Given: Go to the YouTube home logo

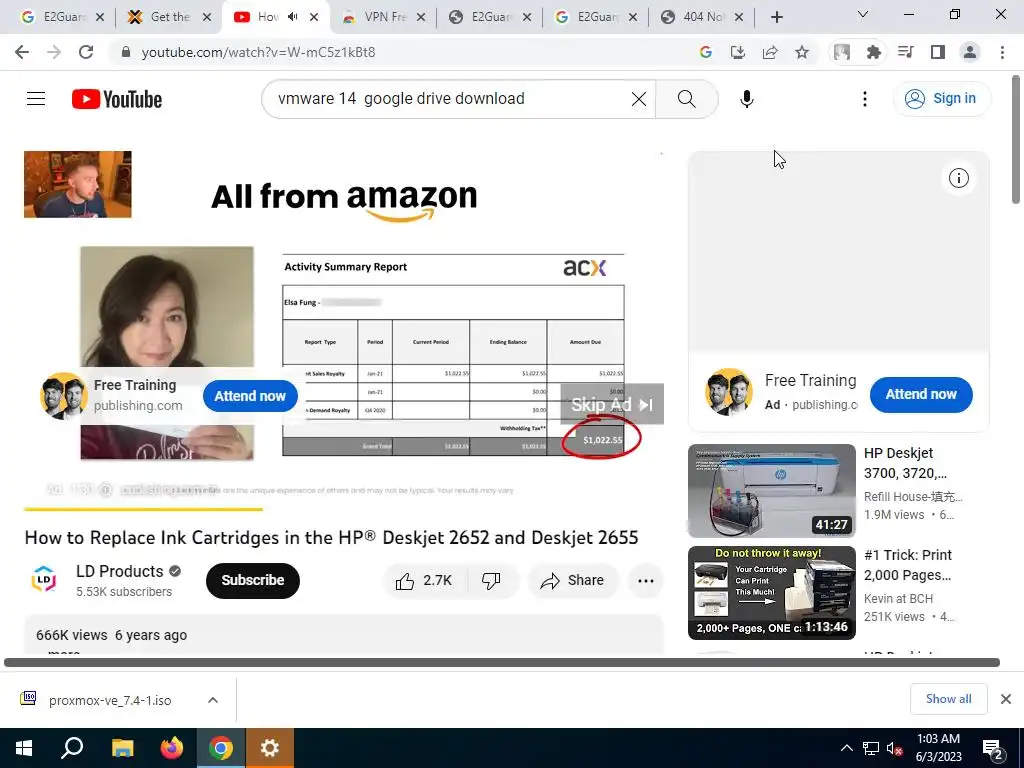Looking at the screenshot, I should 117,99.
